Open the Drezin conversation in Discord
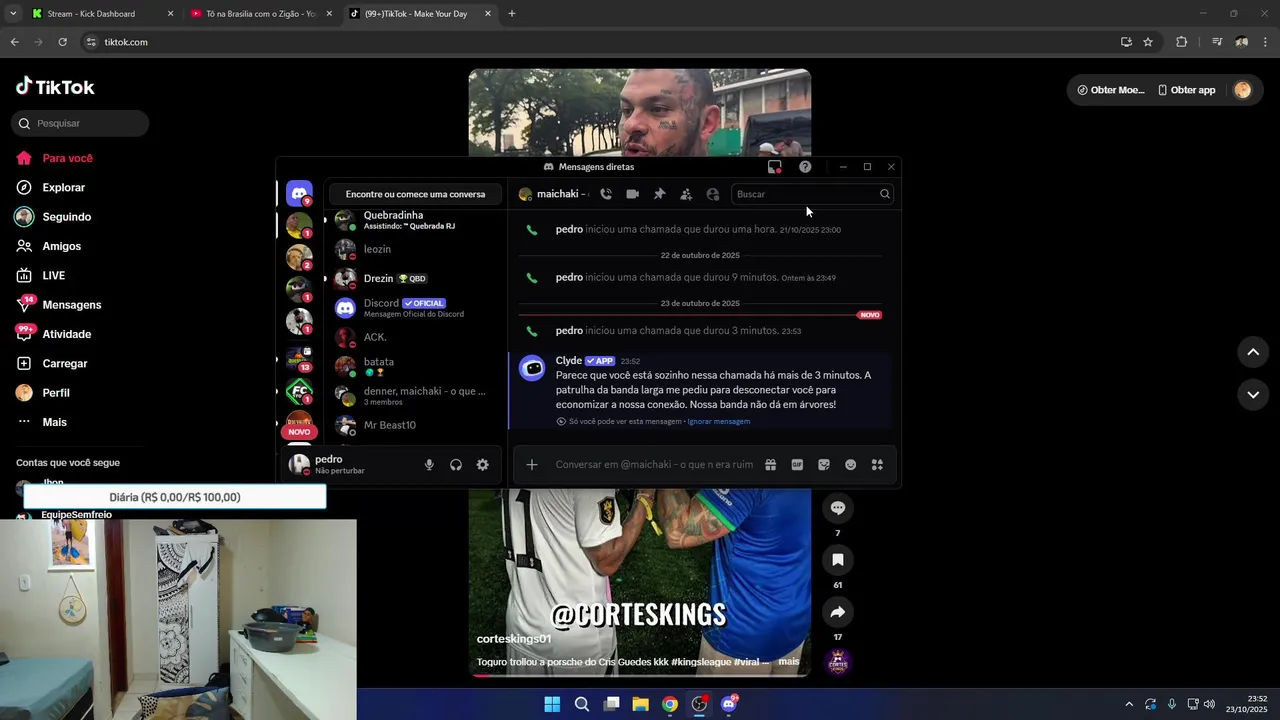Image resolution: width=1280 pixels, height=720 pixels. (415, 278)
